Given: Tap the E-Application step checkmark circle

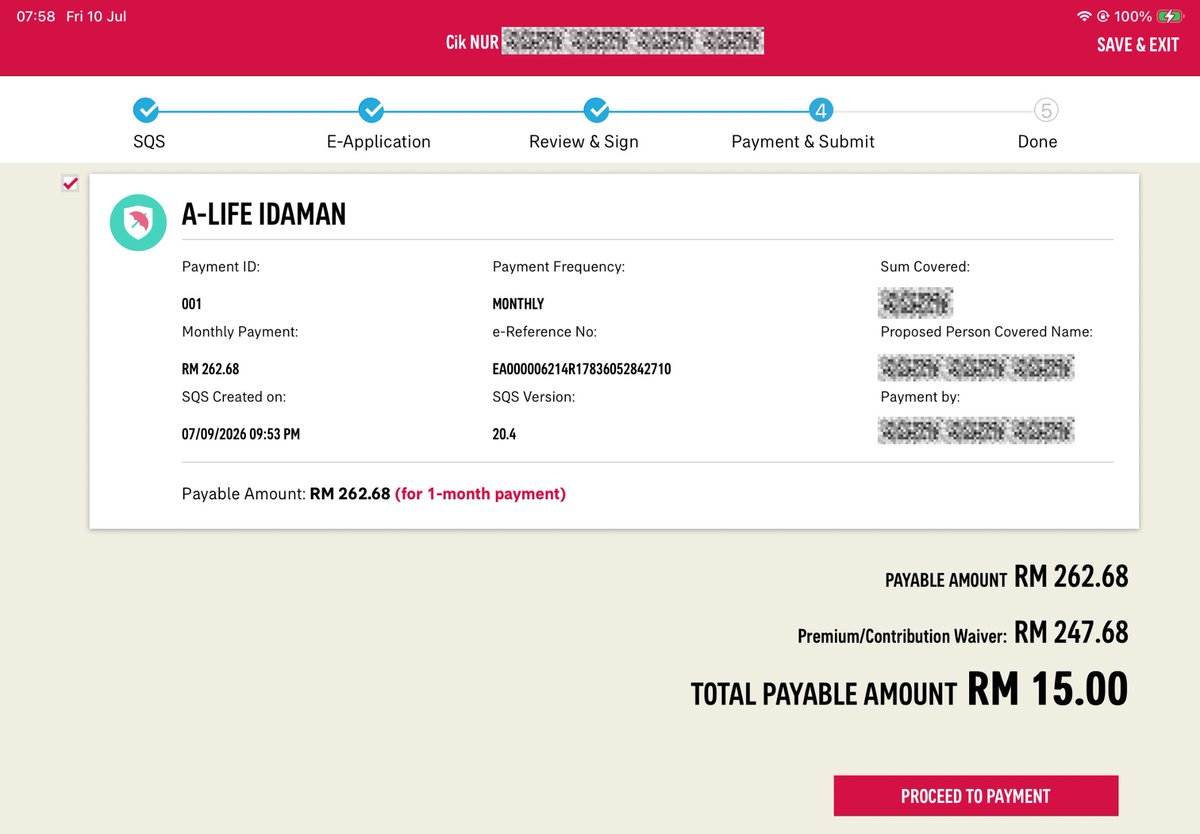Looking at the screenshot, I should click(371, 109).
